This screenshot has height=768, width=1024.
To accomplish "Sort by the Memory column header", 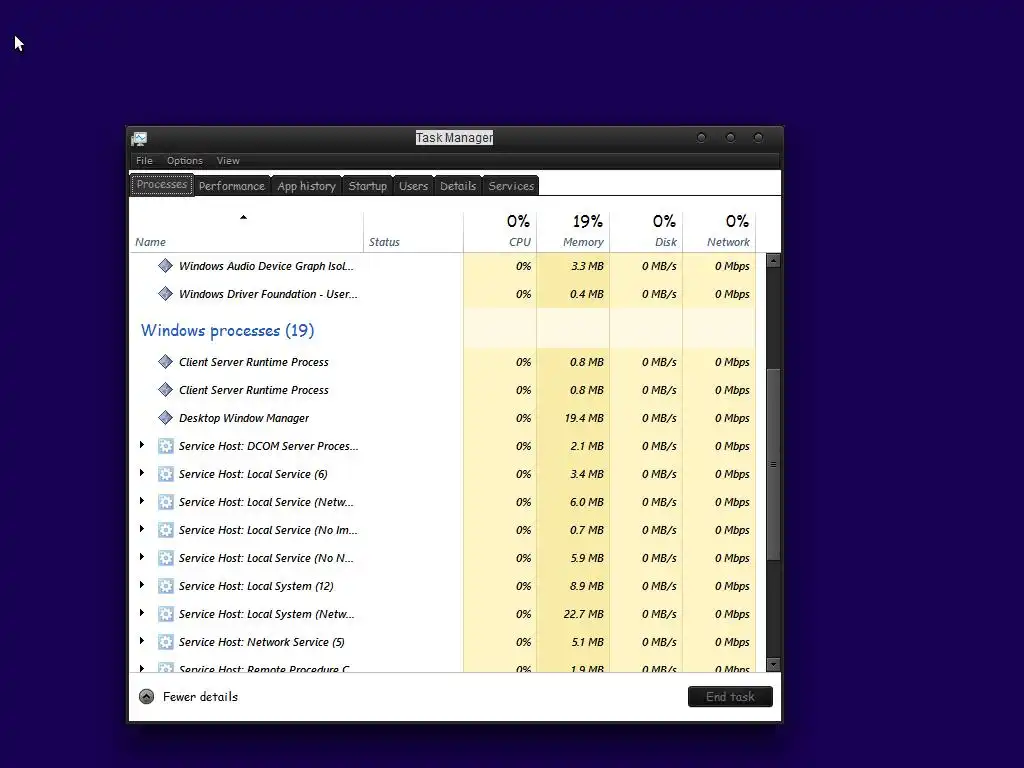I will [573, 232].
